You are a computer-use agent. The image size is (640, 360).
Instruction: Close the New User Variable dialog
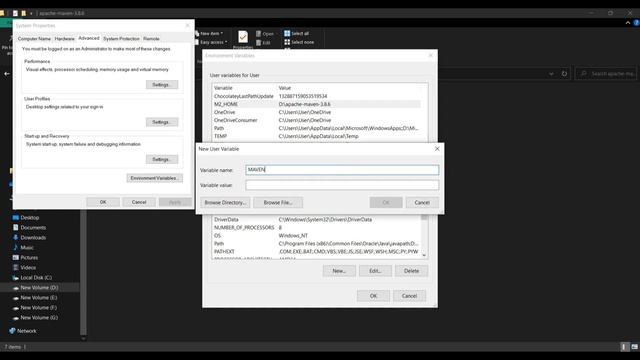[437, 149]
